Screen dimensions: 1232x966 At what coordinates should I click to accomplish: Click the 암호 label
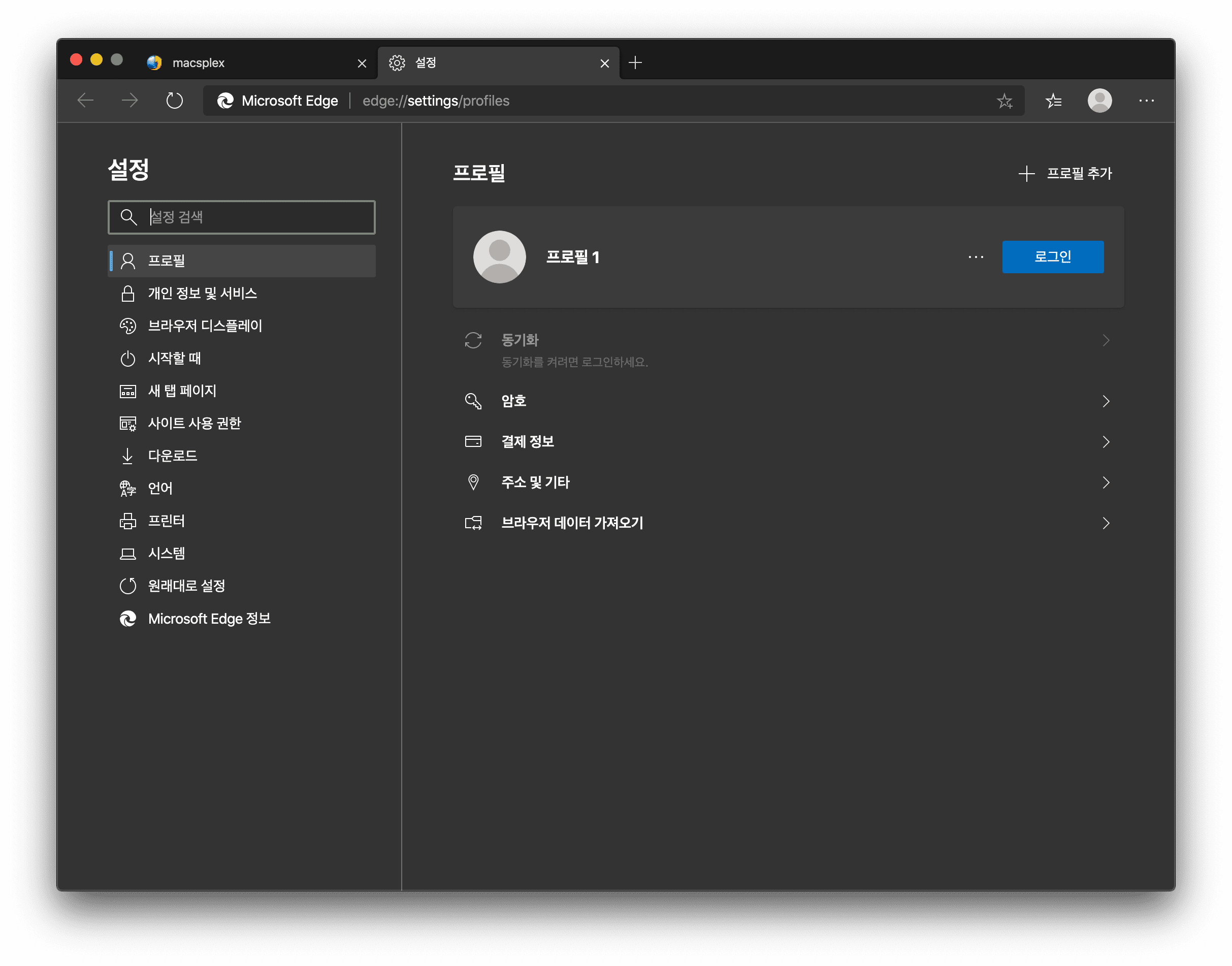point(513,401)
